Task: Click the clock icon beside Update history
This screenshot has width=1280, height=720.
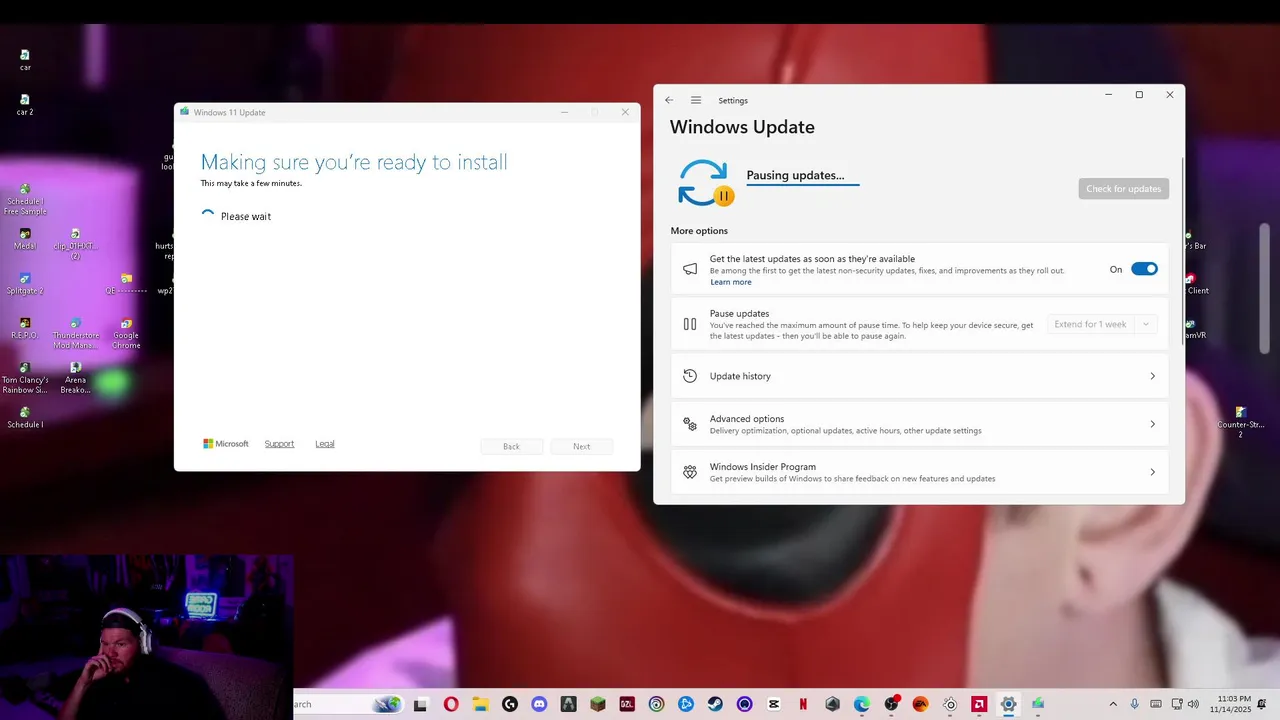Action: pos(690,376)
